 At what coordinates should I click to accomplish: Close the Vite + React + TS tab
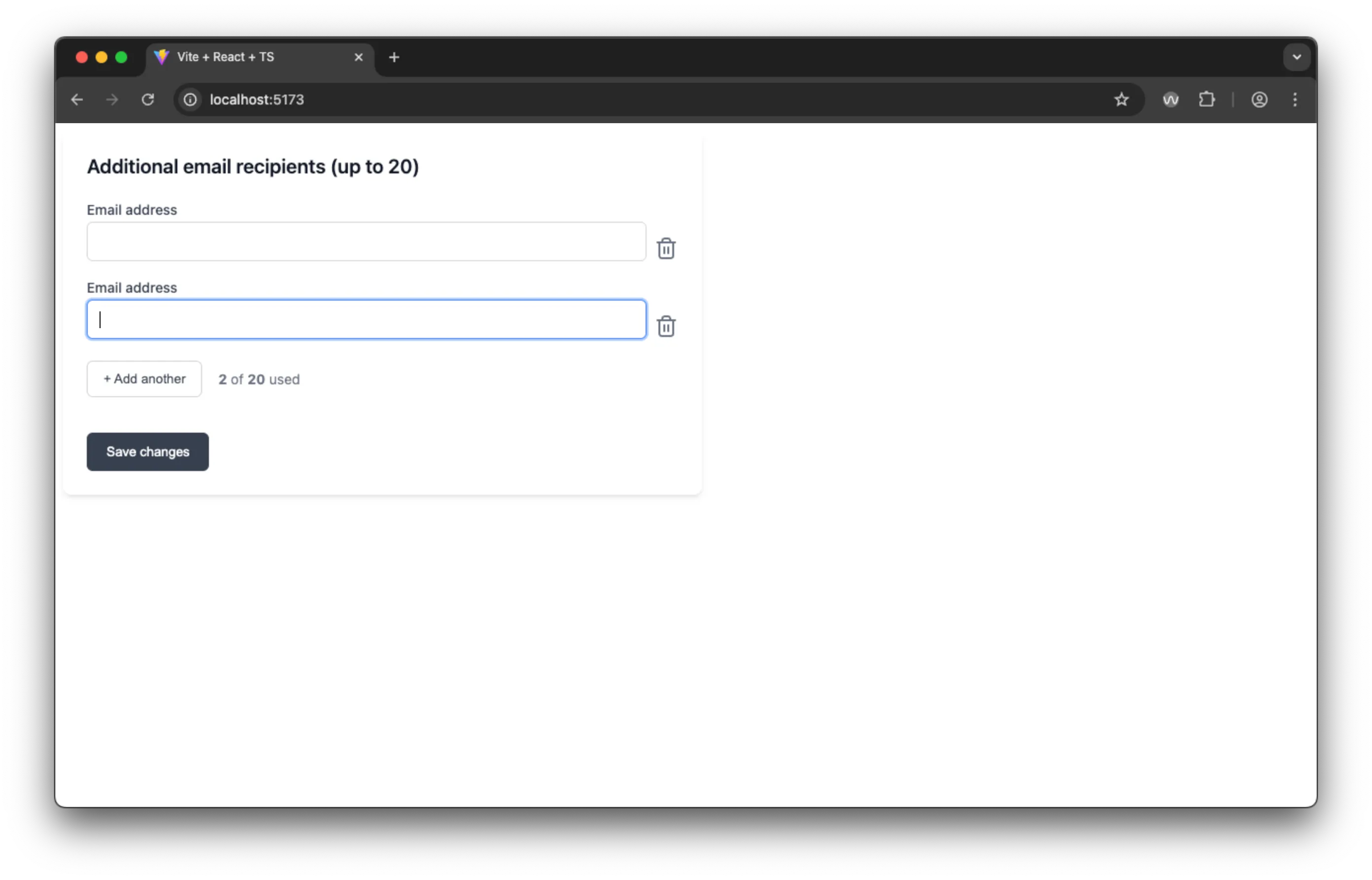click(x=359, y=57)
